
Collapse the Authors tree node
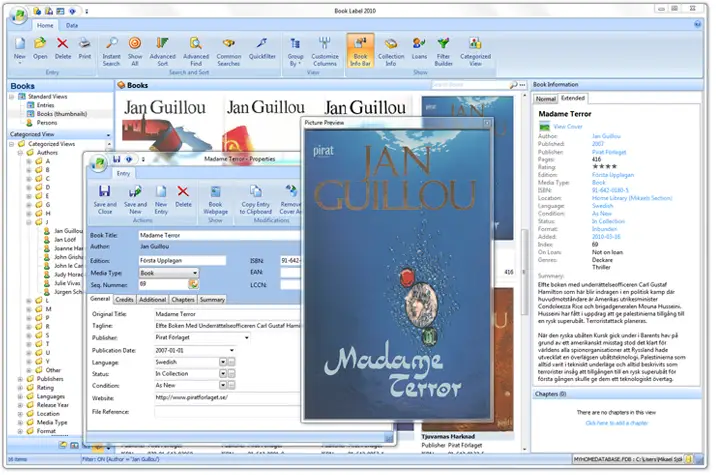pos(20,153)
